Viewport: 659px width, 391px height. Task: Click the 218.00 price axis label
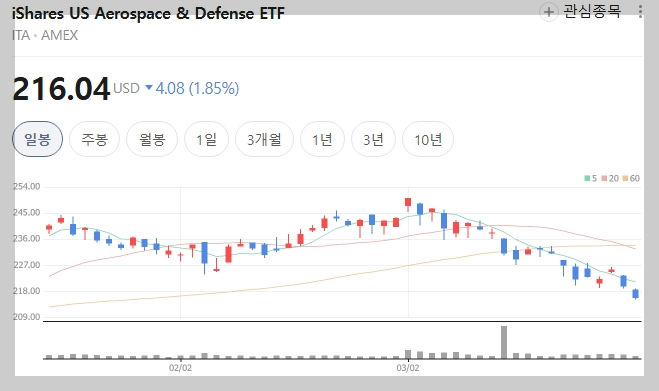coord(27,291)
